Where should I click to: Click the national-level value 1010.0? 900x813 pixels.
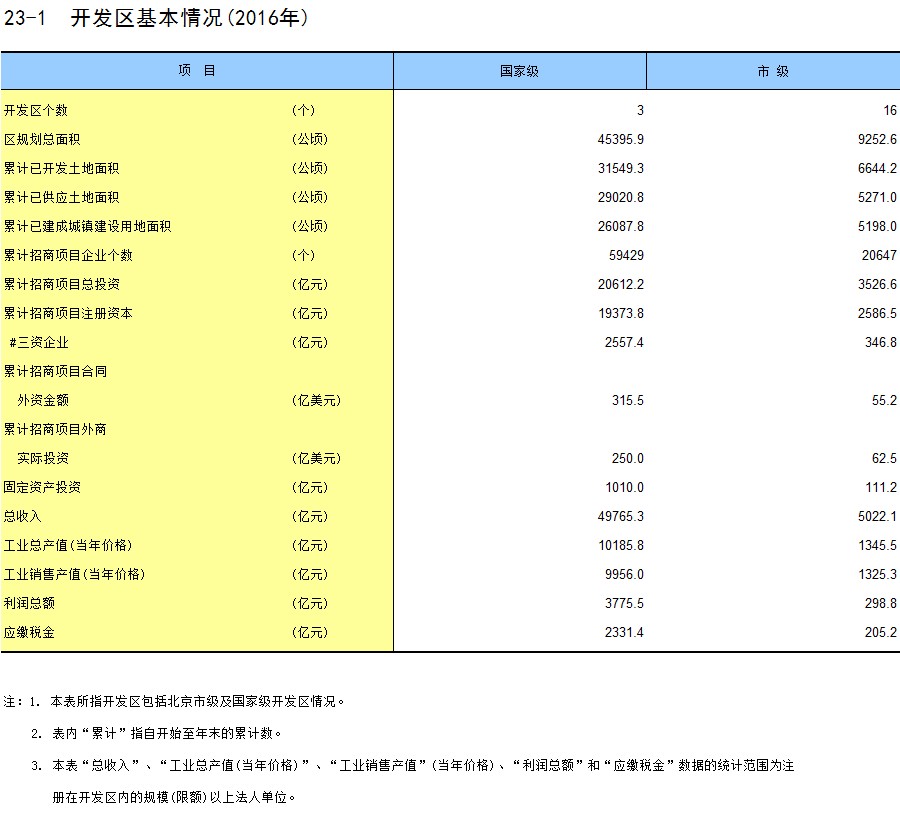(x=624, y=487)
